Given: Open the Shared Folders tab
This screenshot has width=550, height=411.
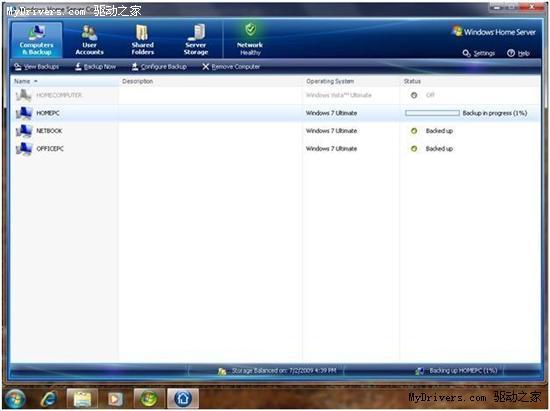Looking at the screenshot, I should (143, 40).
